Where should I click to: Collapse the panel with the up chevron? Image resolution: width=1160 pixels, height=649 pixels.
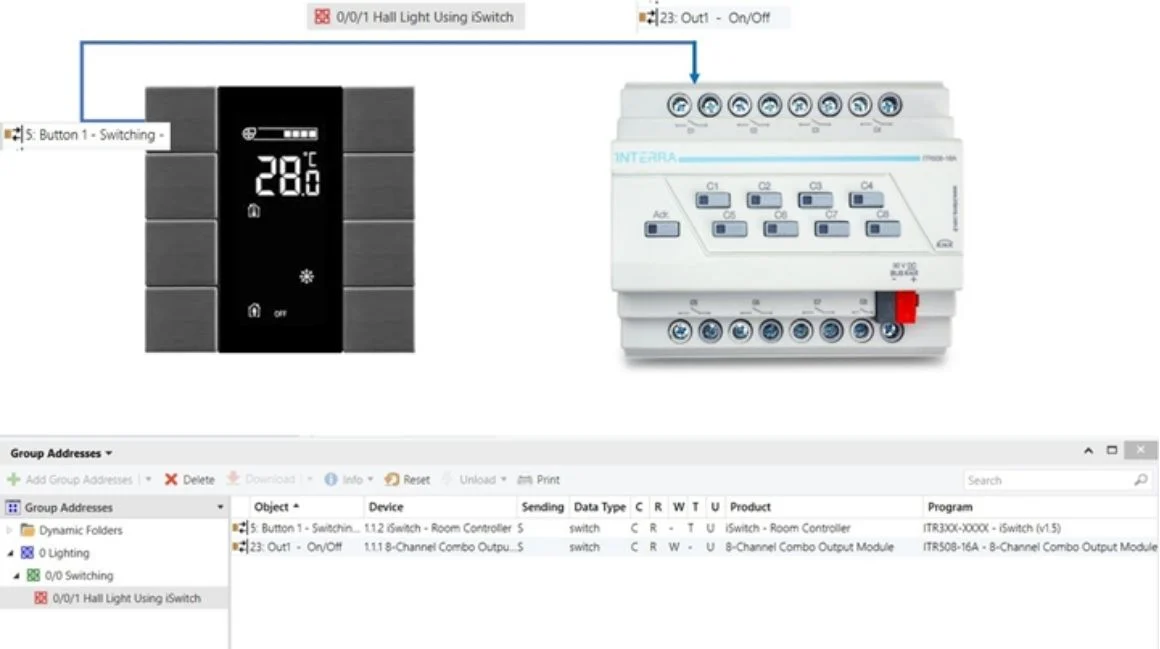tap(1088, 451)
